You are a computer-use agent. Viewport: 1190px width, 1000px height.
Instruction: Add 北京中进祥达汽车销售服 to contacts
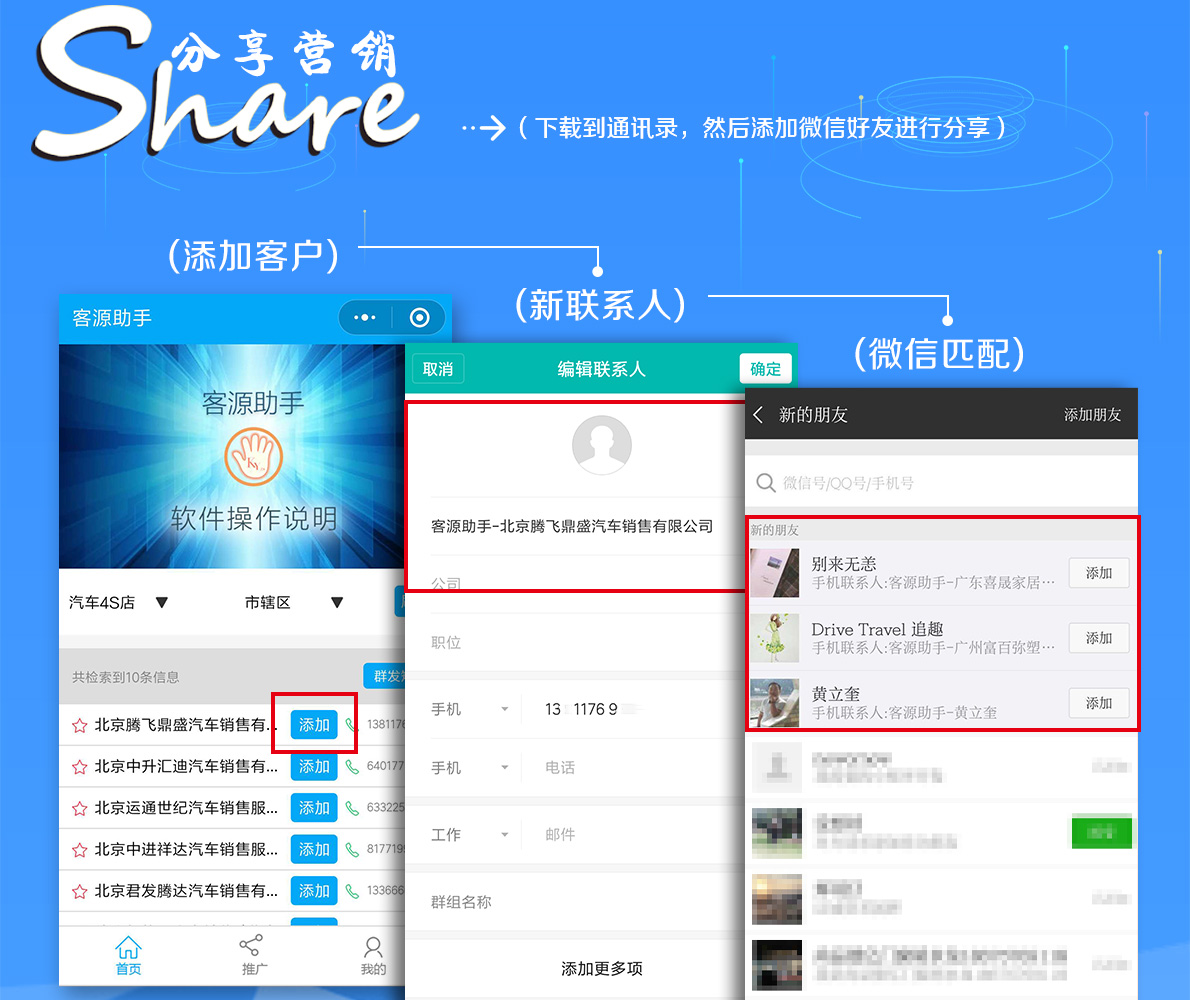pos(314,850)
